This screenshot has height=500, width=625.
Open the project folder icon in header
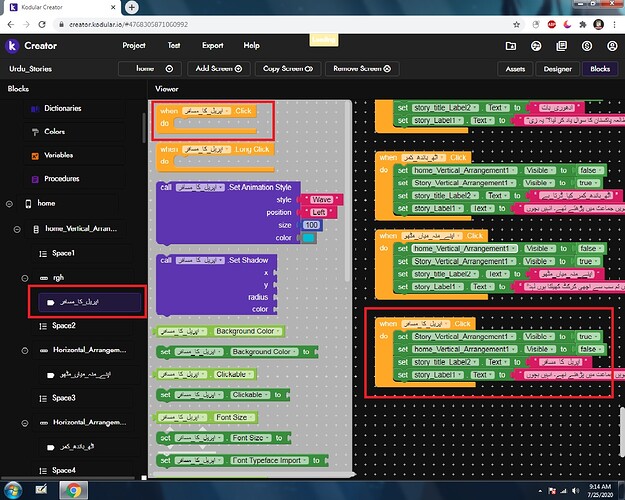511,46
